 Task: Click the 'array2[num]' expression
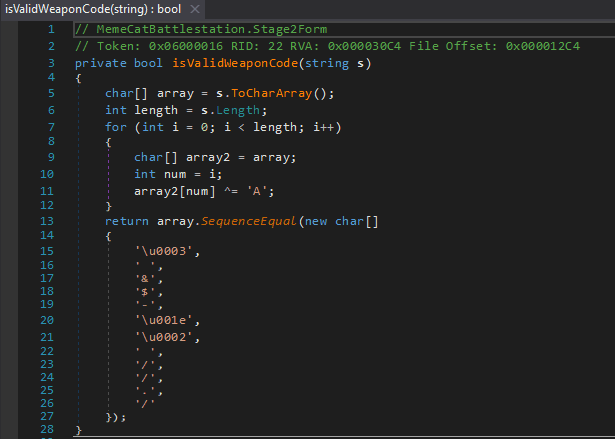tap(175, 191)
